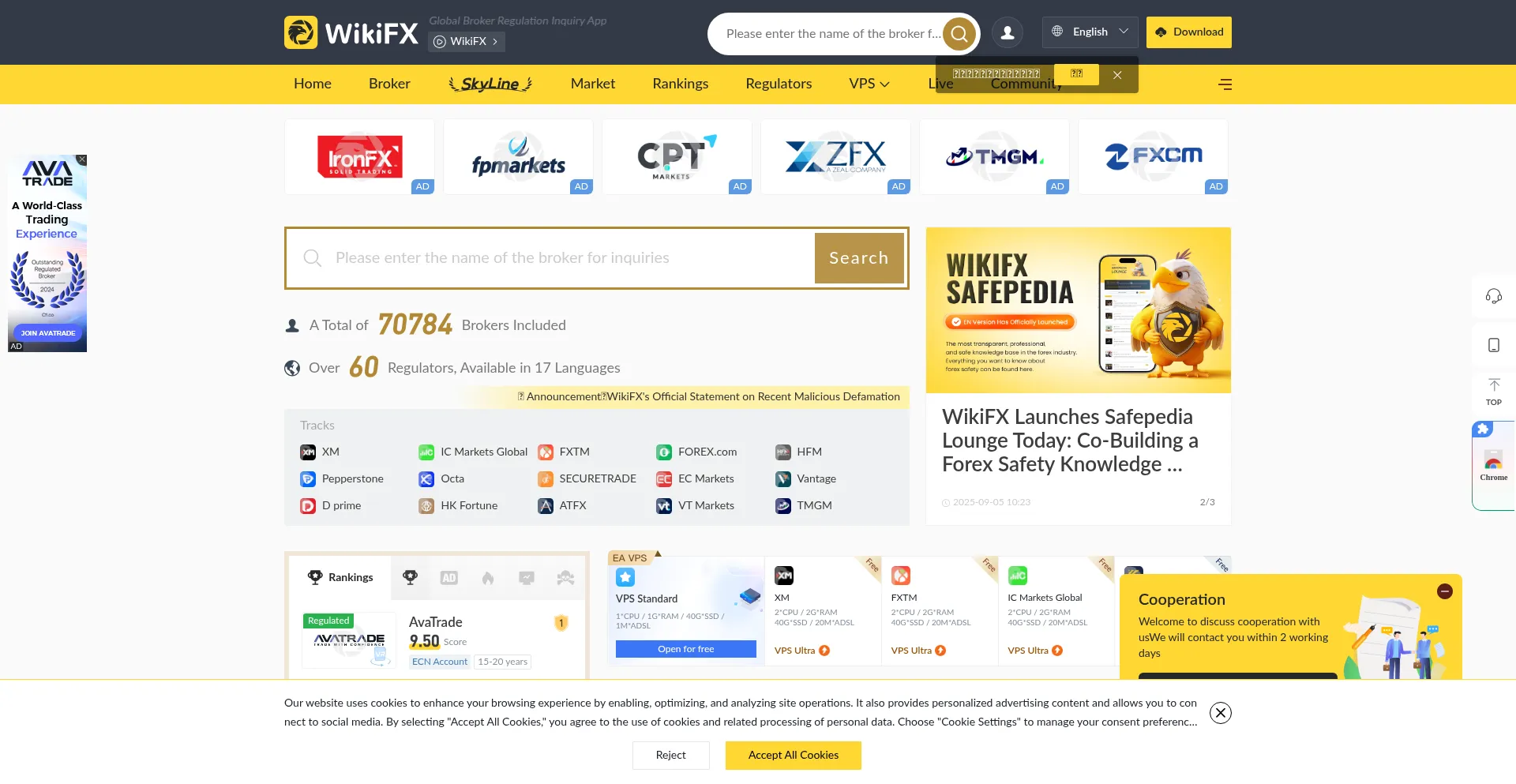
Task: Click VPS Ultra link under XM
Action: click(x=802, y=651)
